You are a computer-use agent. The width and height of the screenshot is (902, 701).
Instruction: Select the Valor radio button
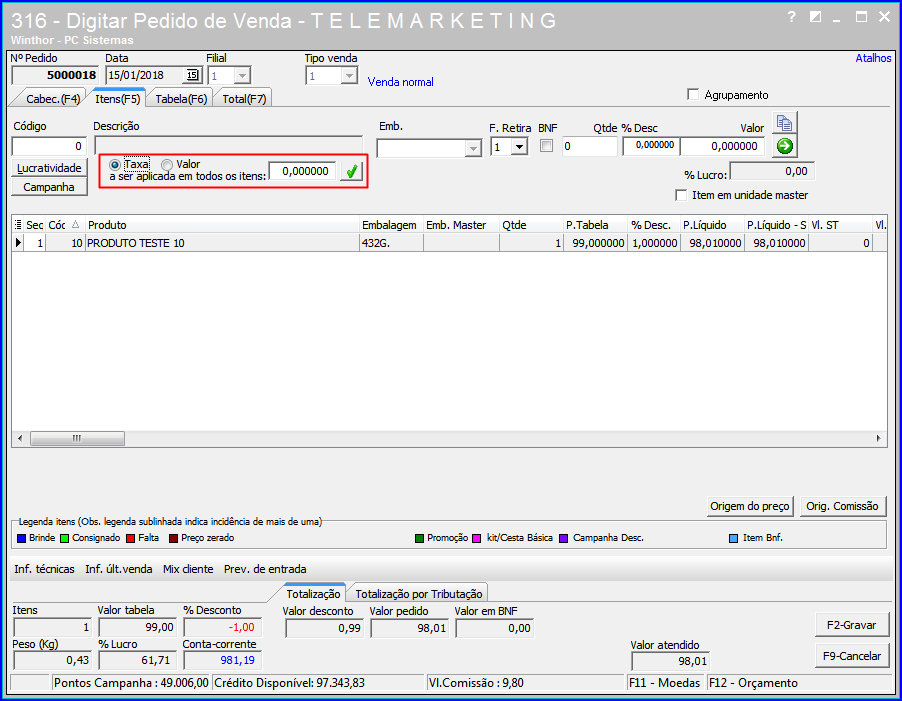(167, 165)
